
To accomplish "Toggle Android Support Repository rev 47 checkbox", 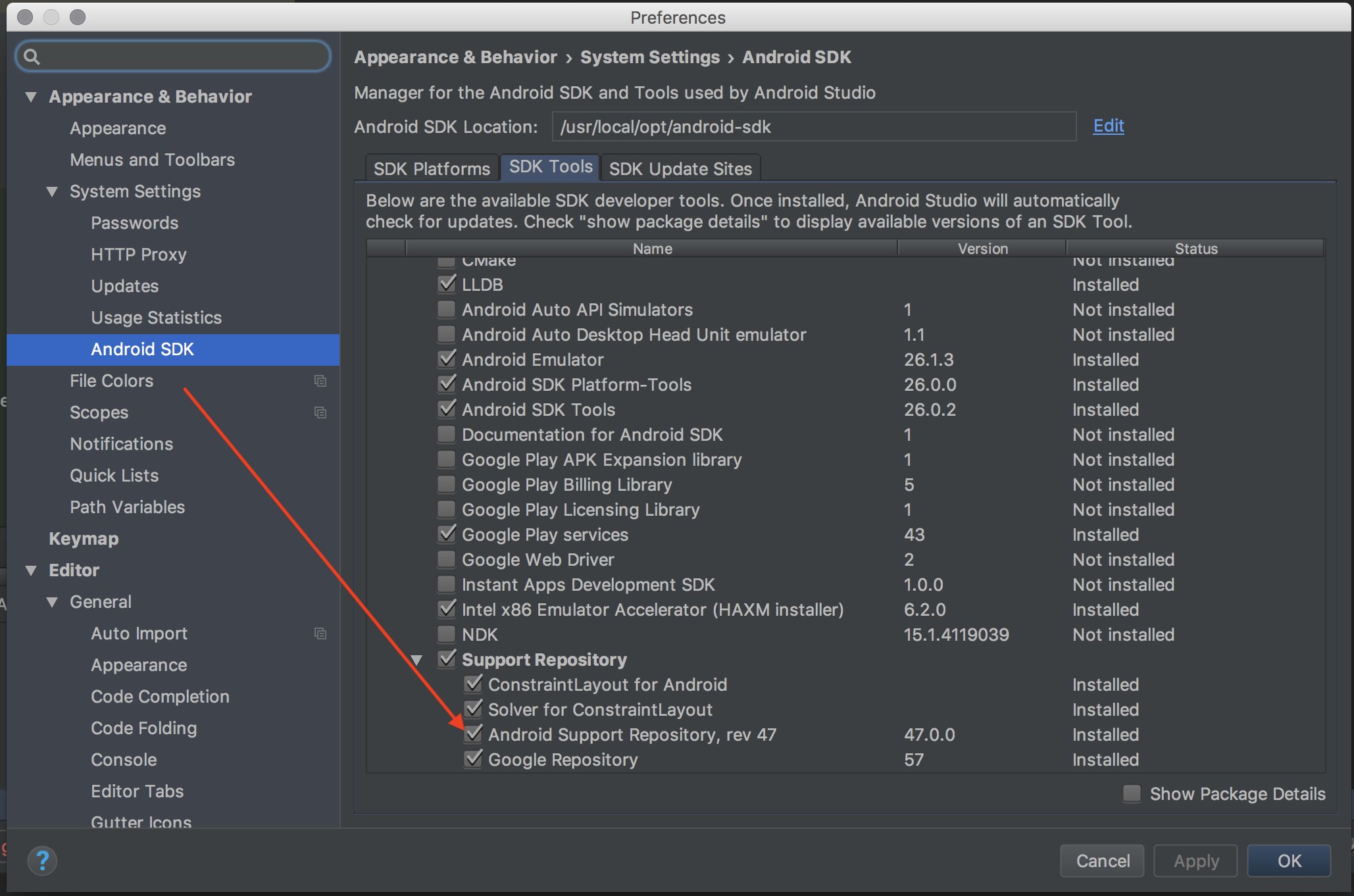I will point(473,734).
